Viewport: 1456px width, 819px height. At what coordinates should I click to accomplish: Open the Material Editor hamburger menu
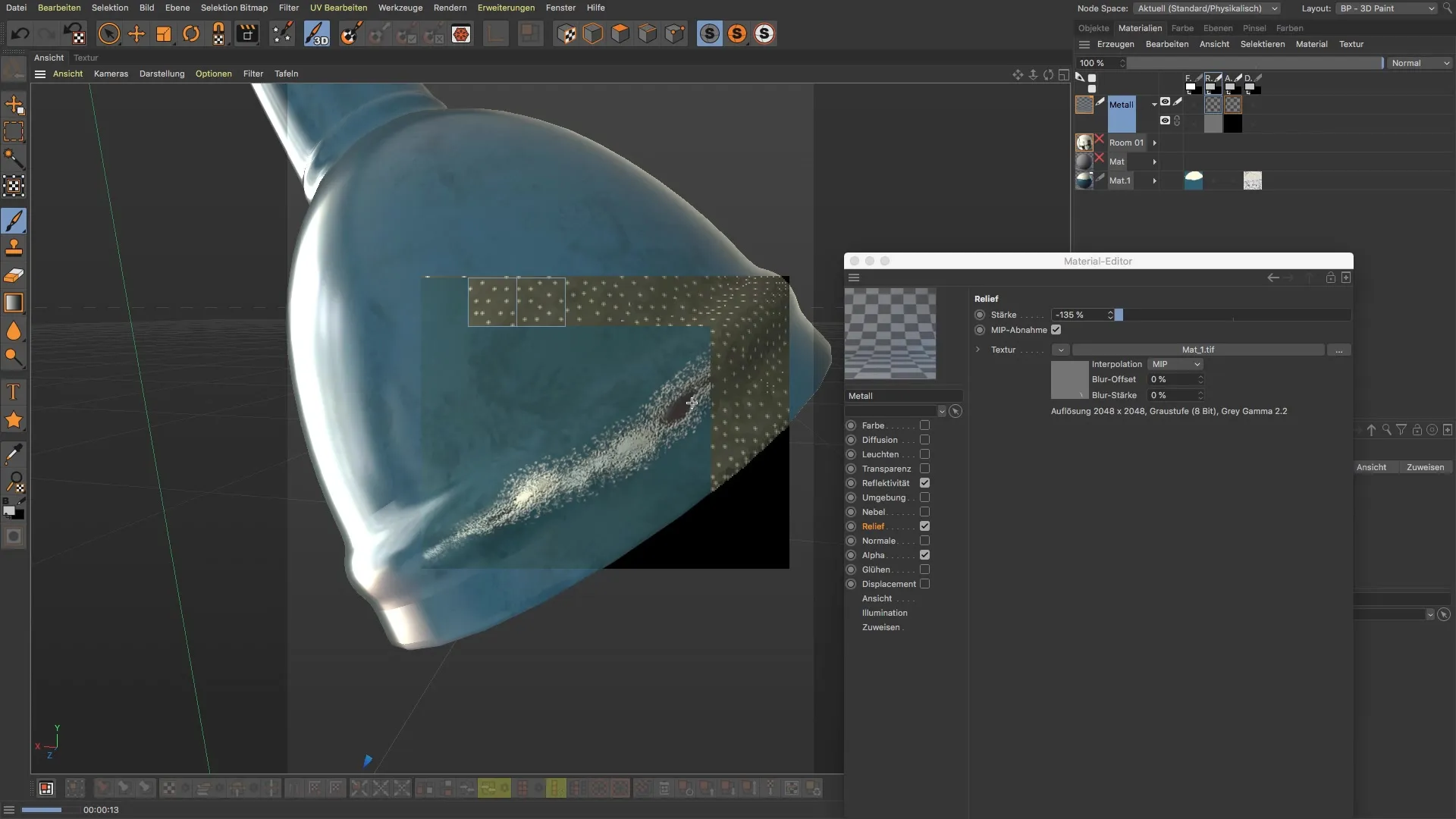tap(854, 278)
